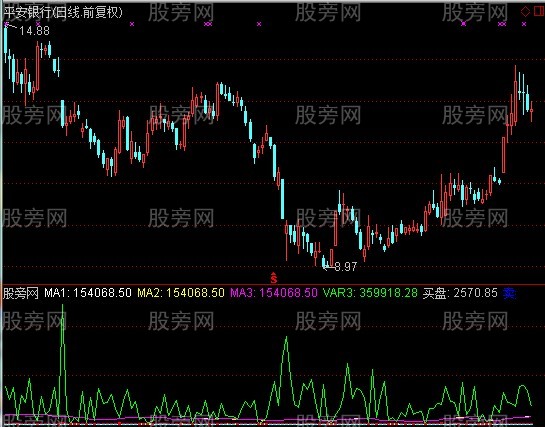
Task: Select the yellow MA2: 154068.50 value
Action: pos(181,293)
